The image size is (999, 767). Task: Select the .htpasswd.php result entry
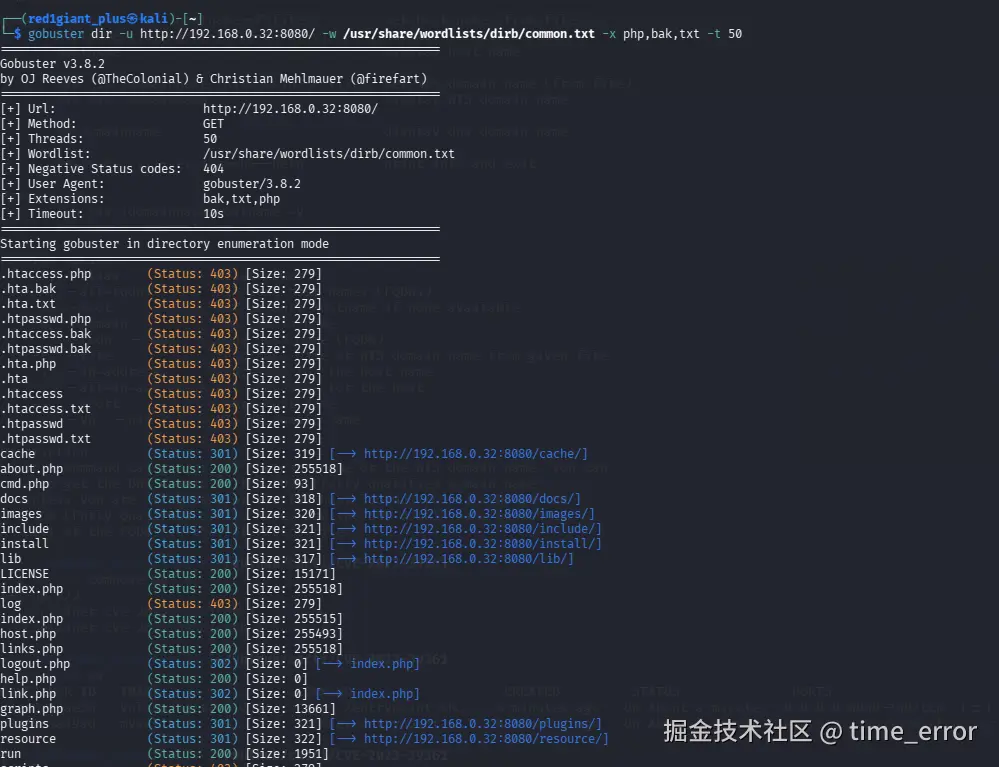click(45, 319)
